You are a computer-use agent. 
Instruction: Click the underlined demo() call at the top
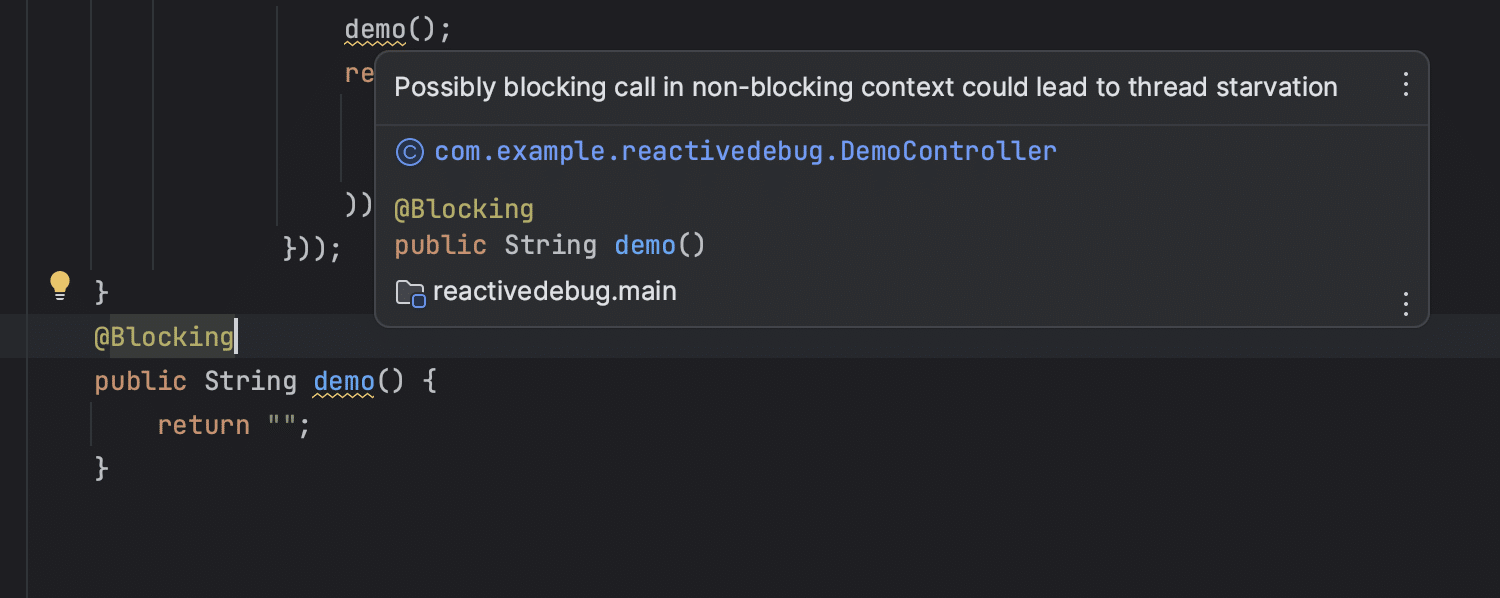(x=375, y=29)
